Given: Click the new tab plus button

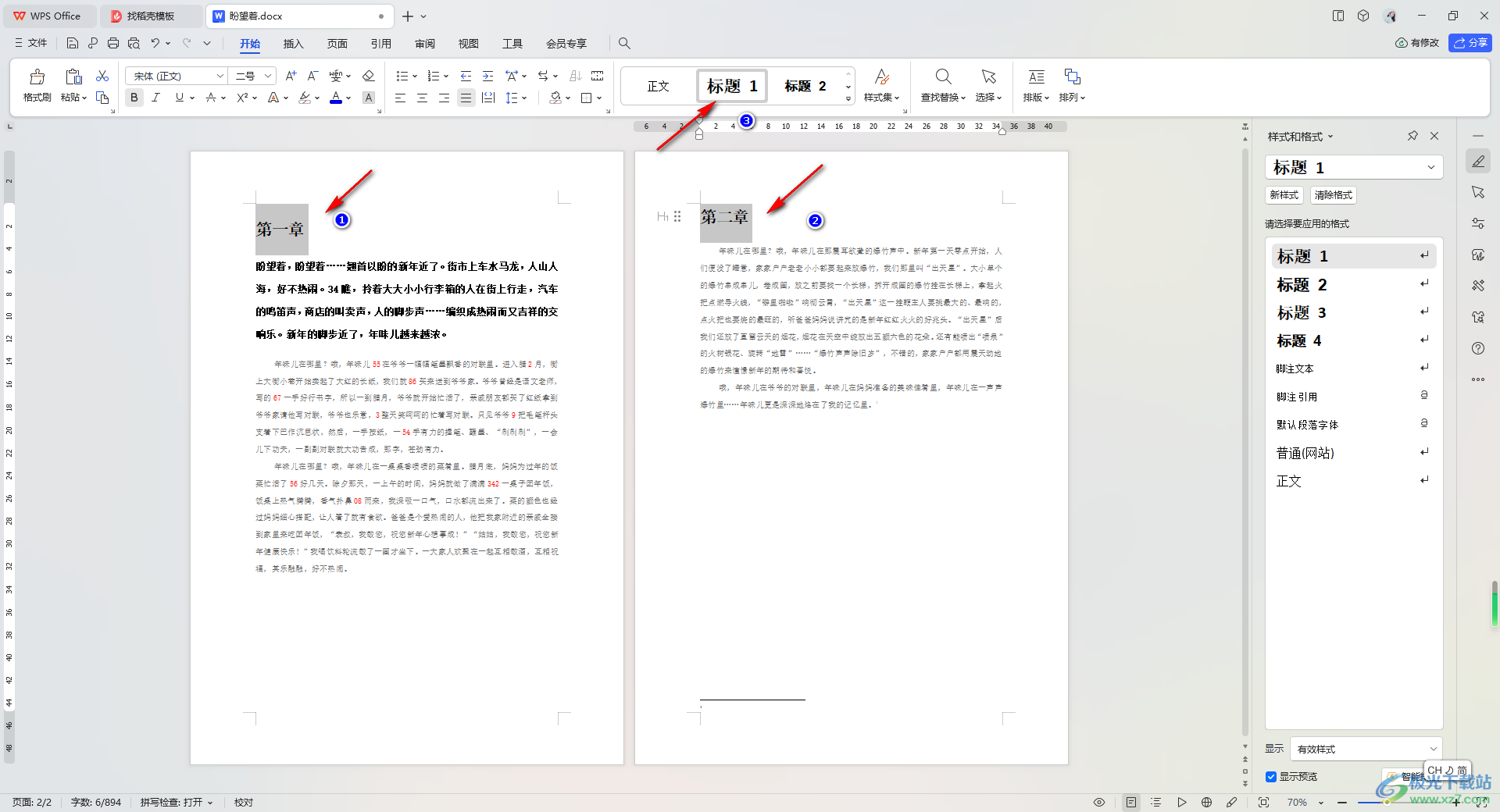Looking at the screenshot, I should click(x=408, y=16).
